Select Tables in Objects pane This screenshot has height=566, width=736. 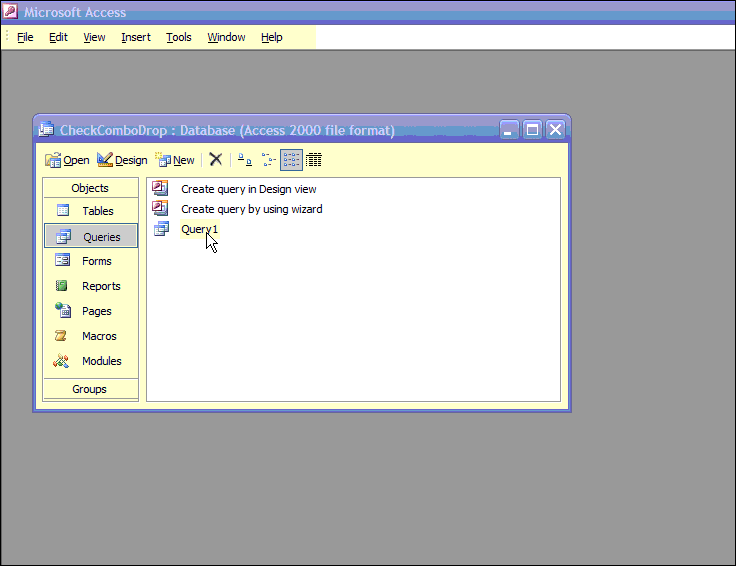click(91, 211)
